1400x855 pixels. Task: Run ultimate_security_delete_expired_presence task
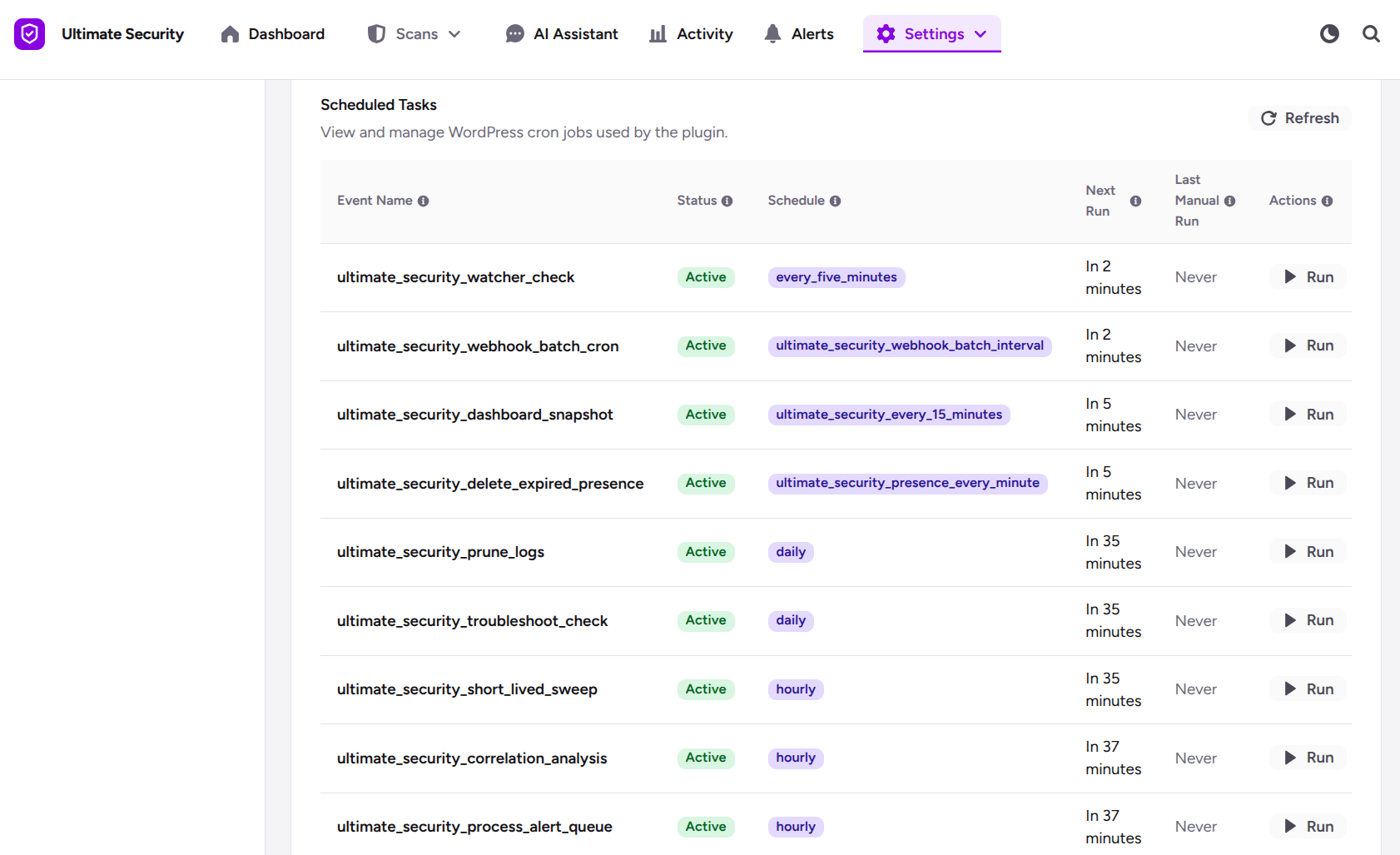pyautogui.click(x=1308, y=483)
